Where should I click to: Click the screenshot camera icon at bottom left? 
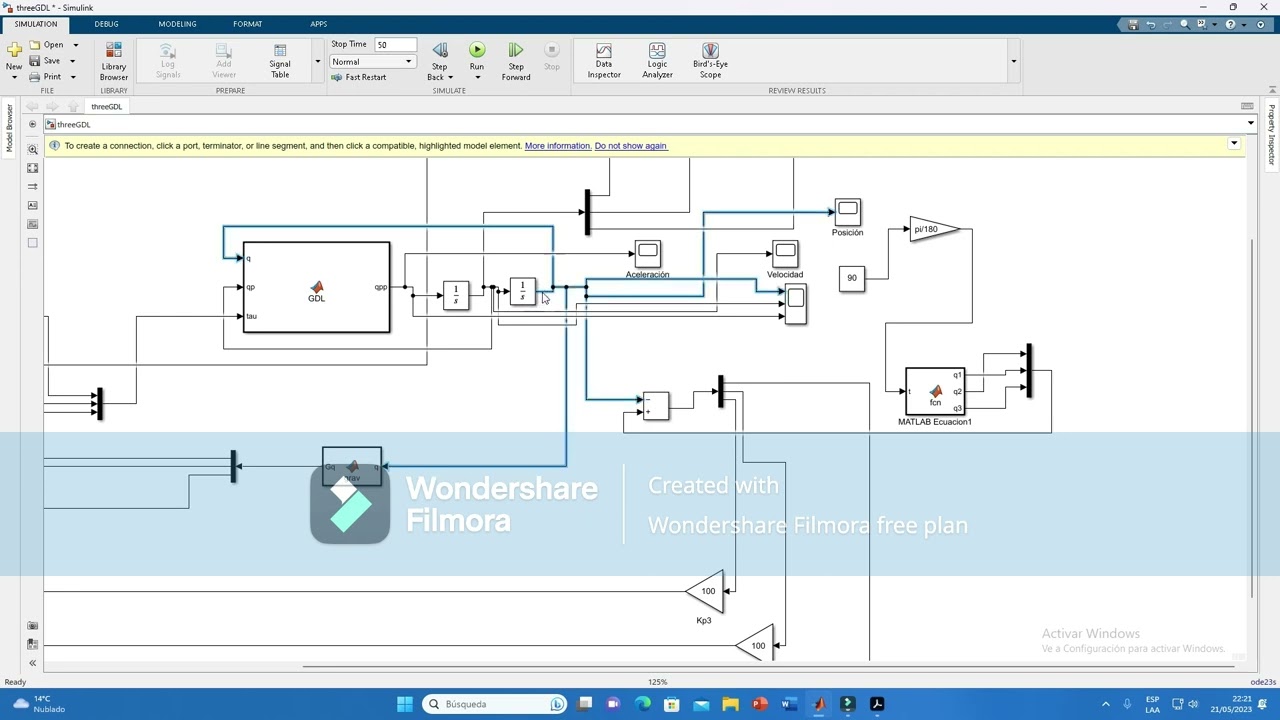(x=33, y=625)
